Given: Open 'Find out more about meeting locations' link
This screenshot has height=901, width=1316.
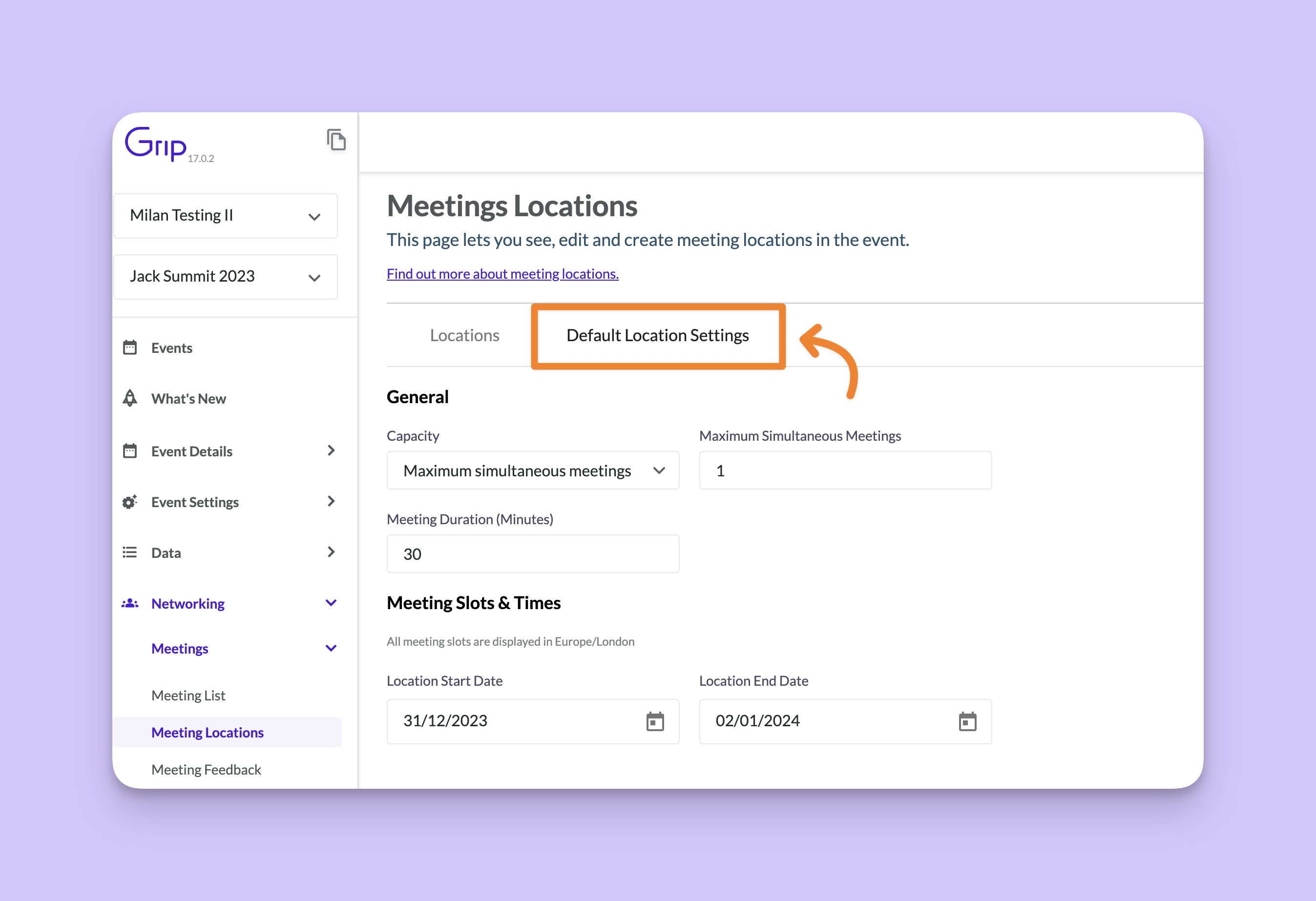Looking at the screenshot, I should coord(502,274).
